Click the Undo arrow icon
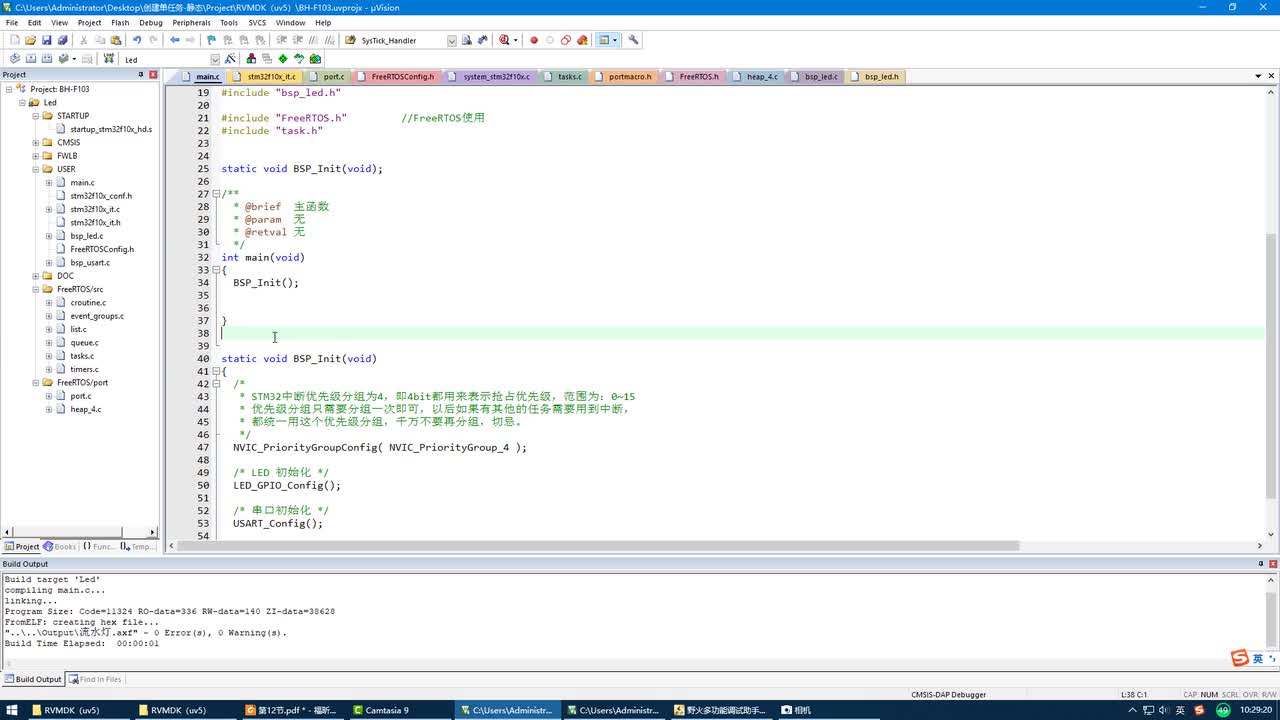This screenshot has width=1280, height=720. pos(137,40)
